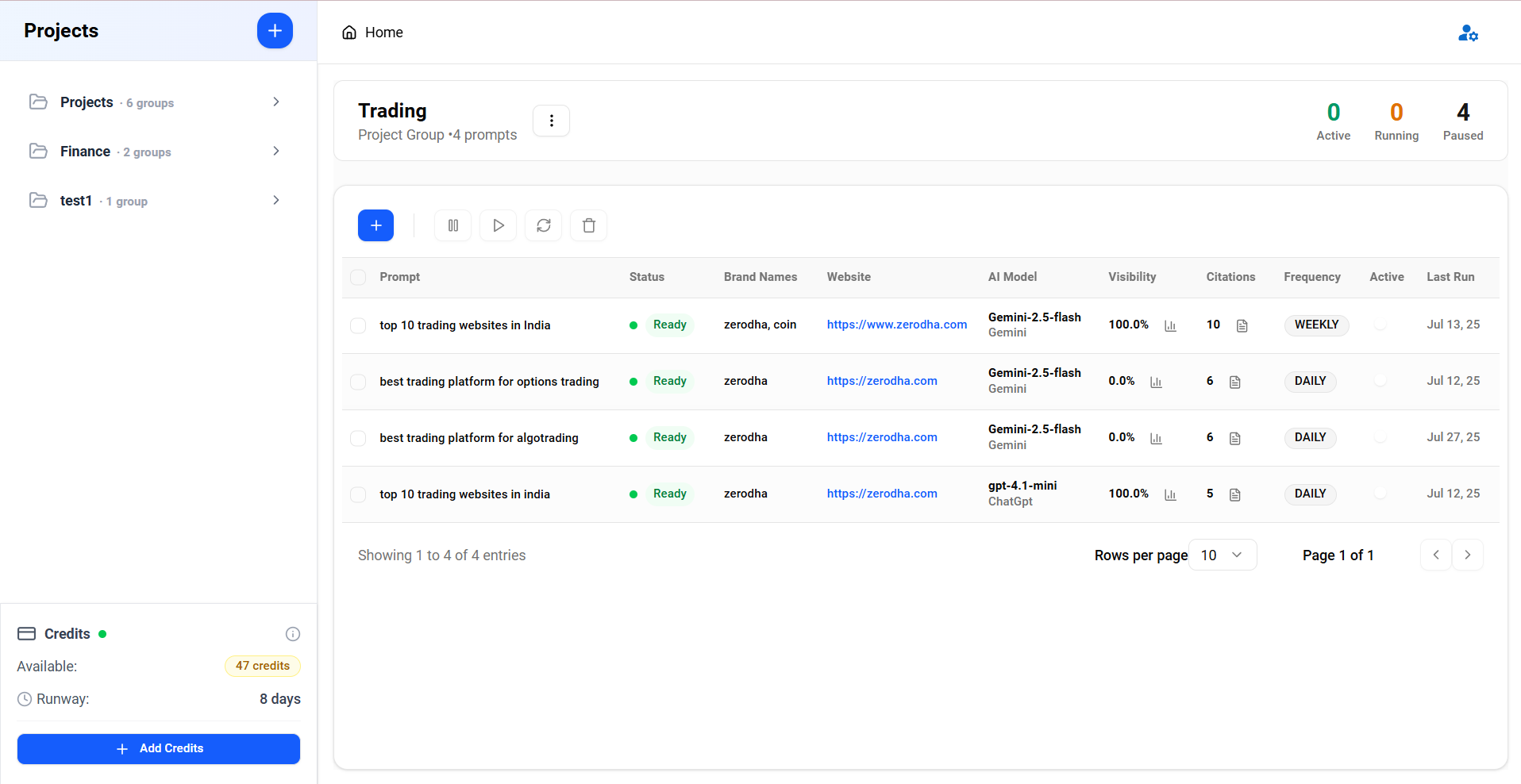Click the '47 credits' badge
The height and width of the screenshot is (784, 1521).
tap(263, 666)
